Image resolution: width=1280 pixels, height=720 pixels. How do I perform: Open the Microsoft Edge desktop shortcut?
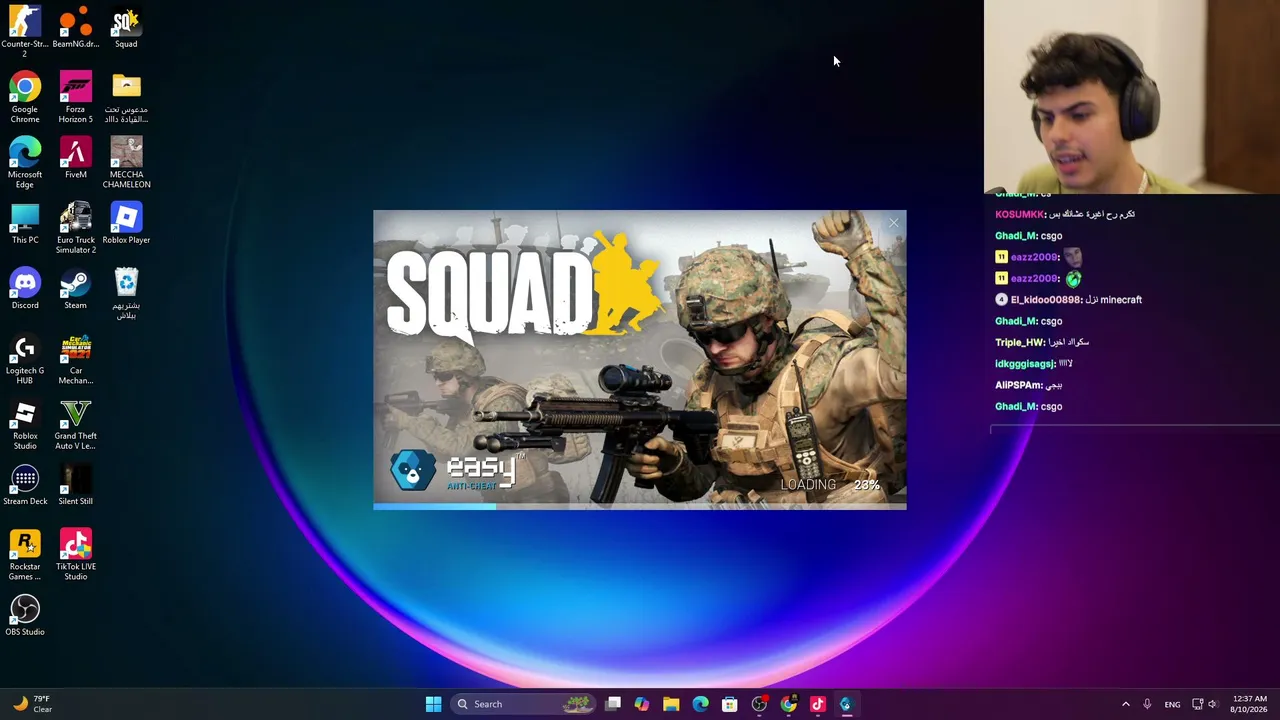tap(25, 162)
